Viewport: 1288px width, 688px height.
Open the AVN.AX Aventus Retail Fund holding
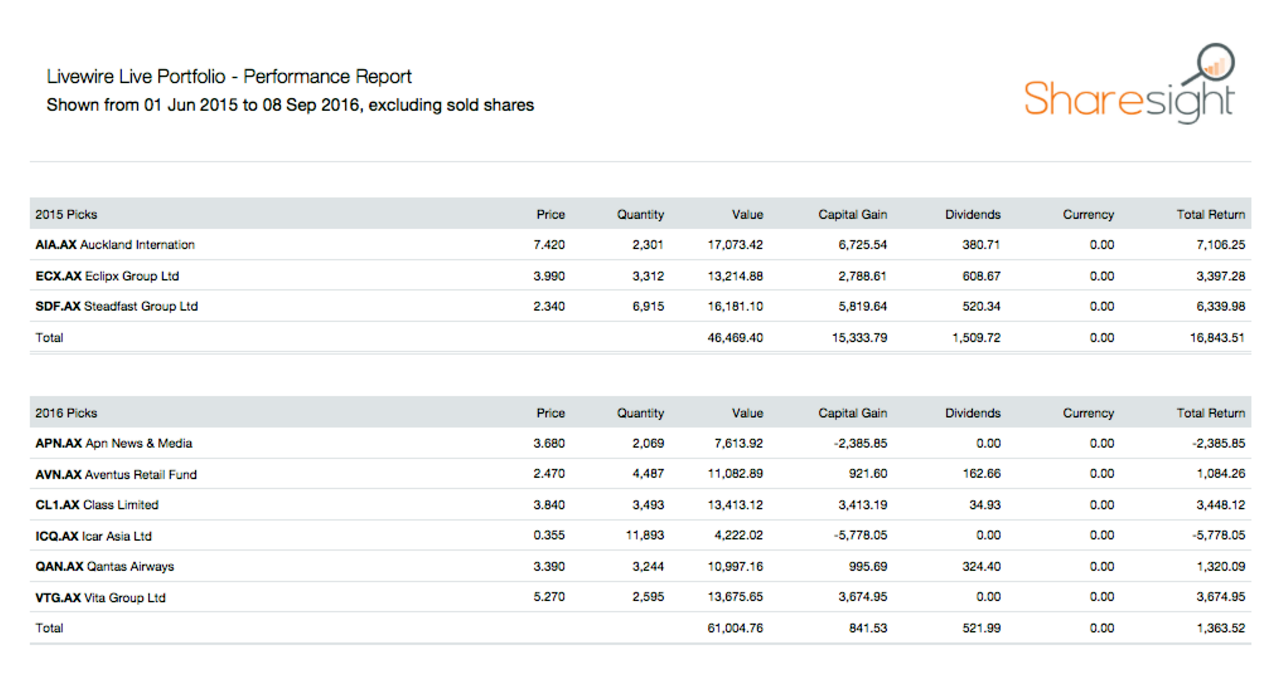click(x=118, y=473)
